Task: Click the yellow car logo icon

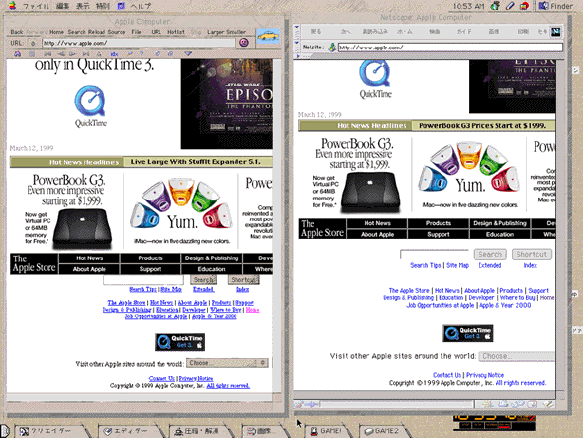Action: (x=268, y=36)
